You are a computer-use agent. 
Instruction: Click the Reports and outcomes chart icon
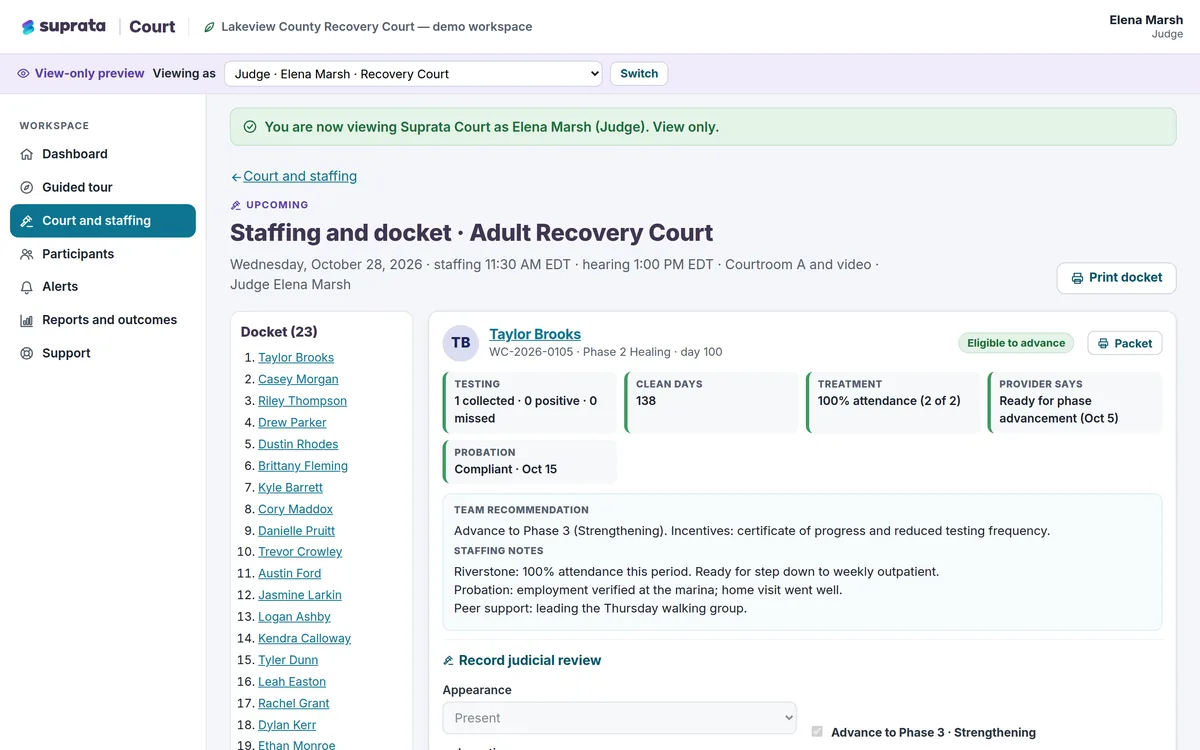pyautogui.click(x=27, y=320)
